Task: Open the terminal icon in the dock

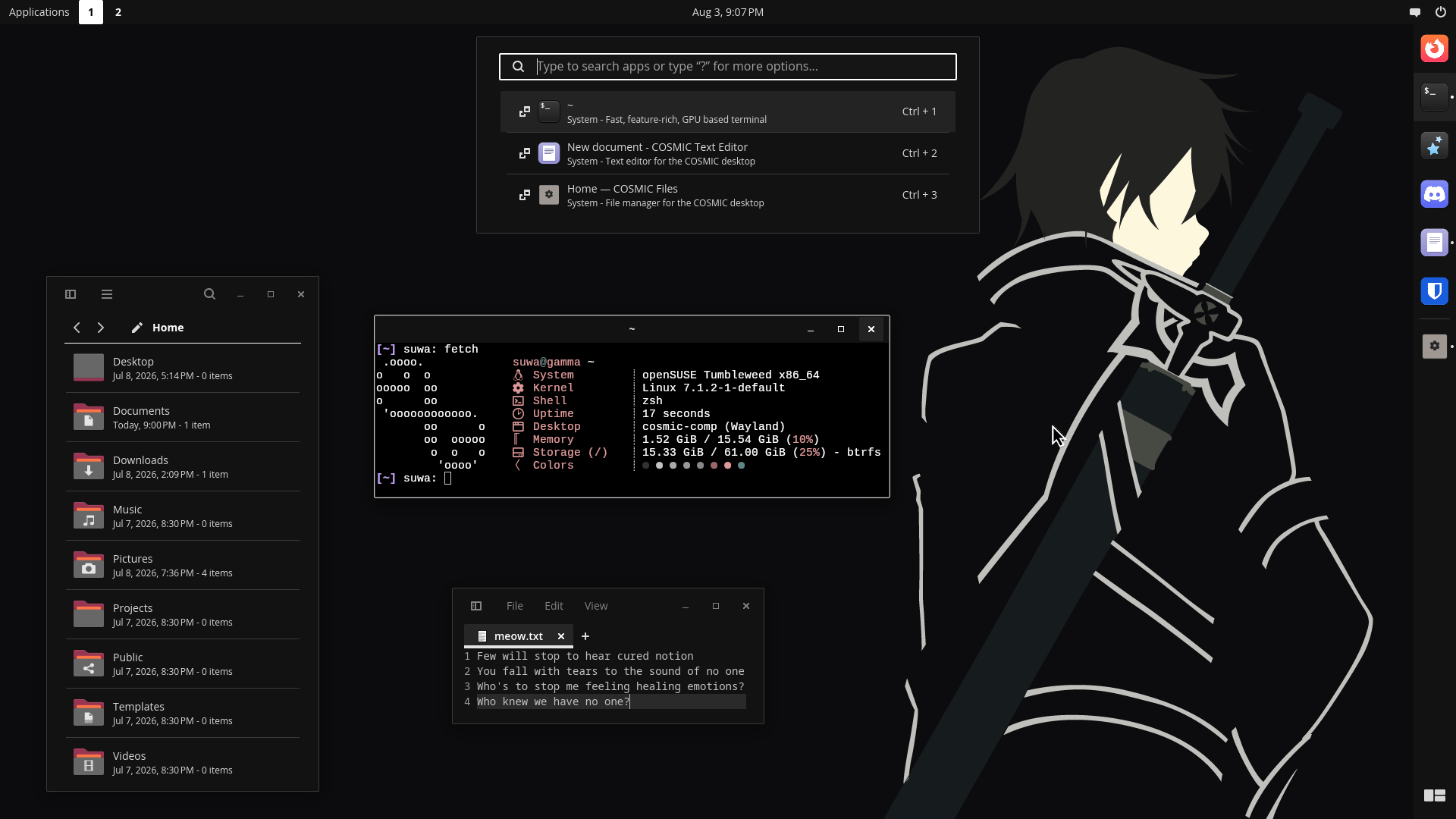Action: [x=1434, y=97]
